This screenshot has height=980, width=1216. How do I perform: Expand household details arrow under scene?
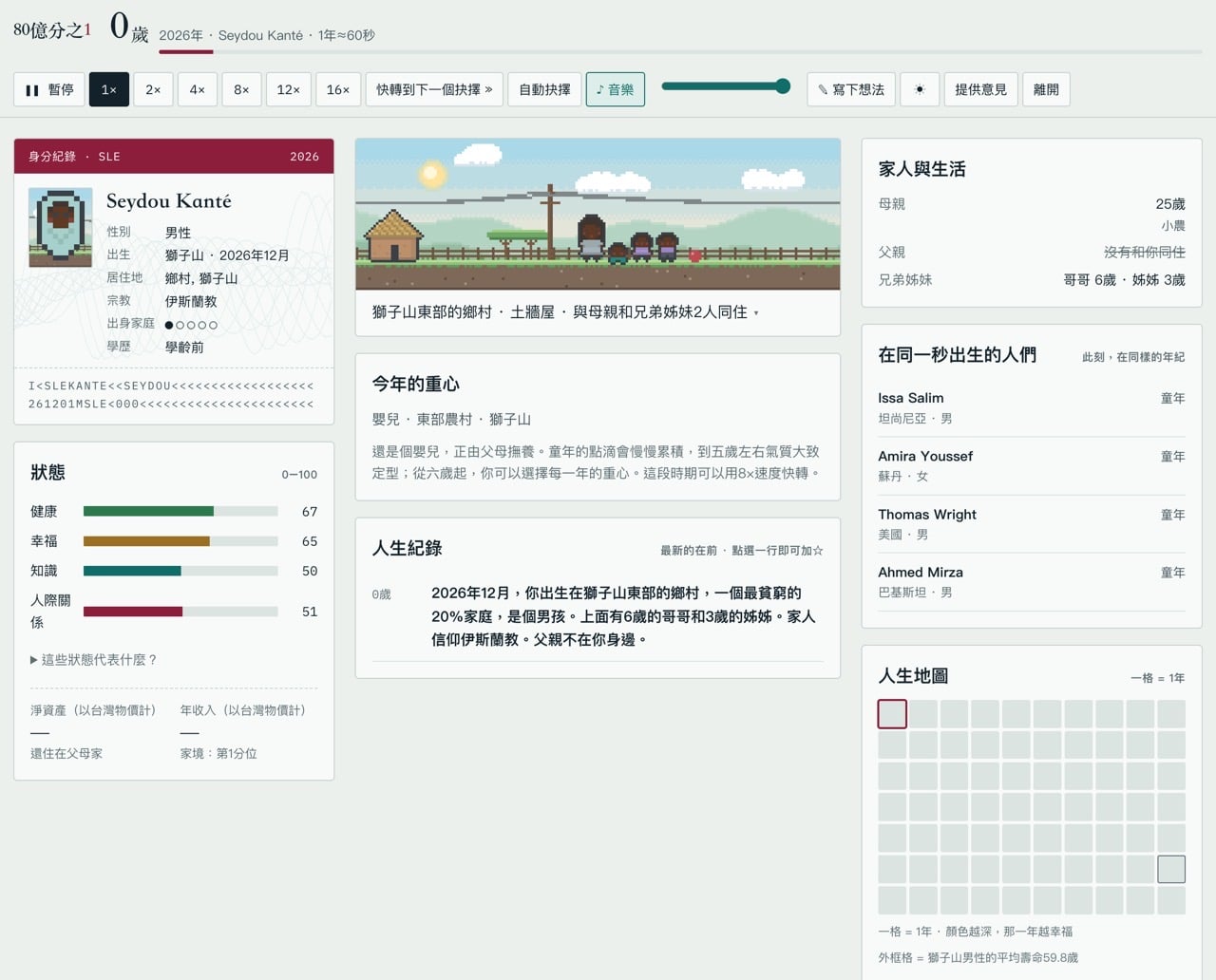coord(756,312)
